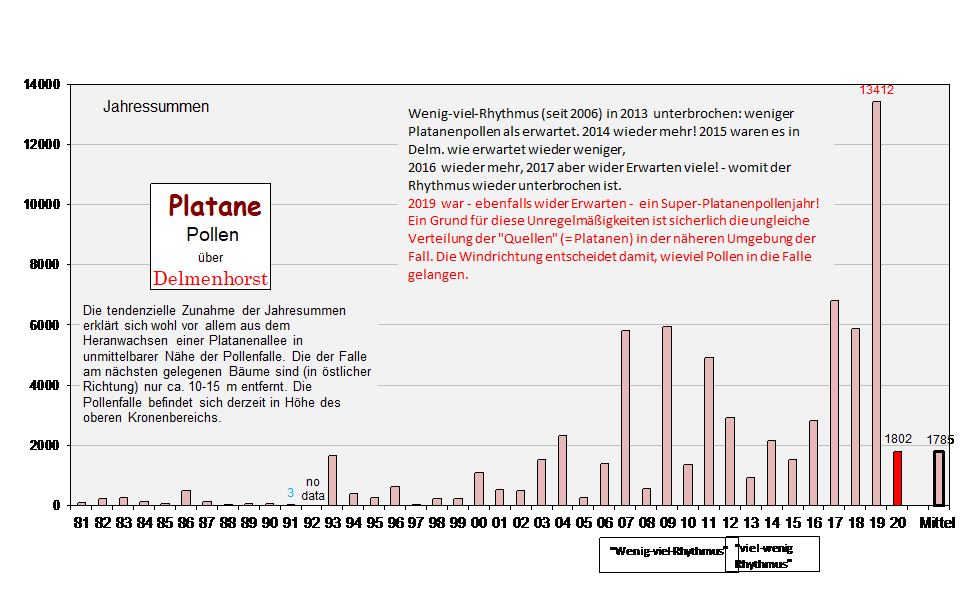Image resolution: width=970 pixels, height=603 pixels.
Task: Select the bar for year 07
Action: (625, 417)
